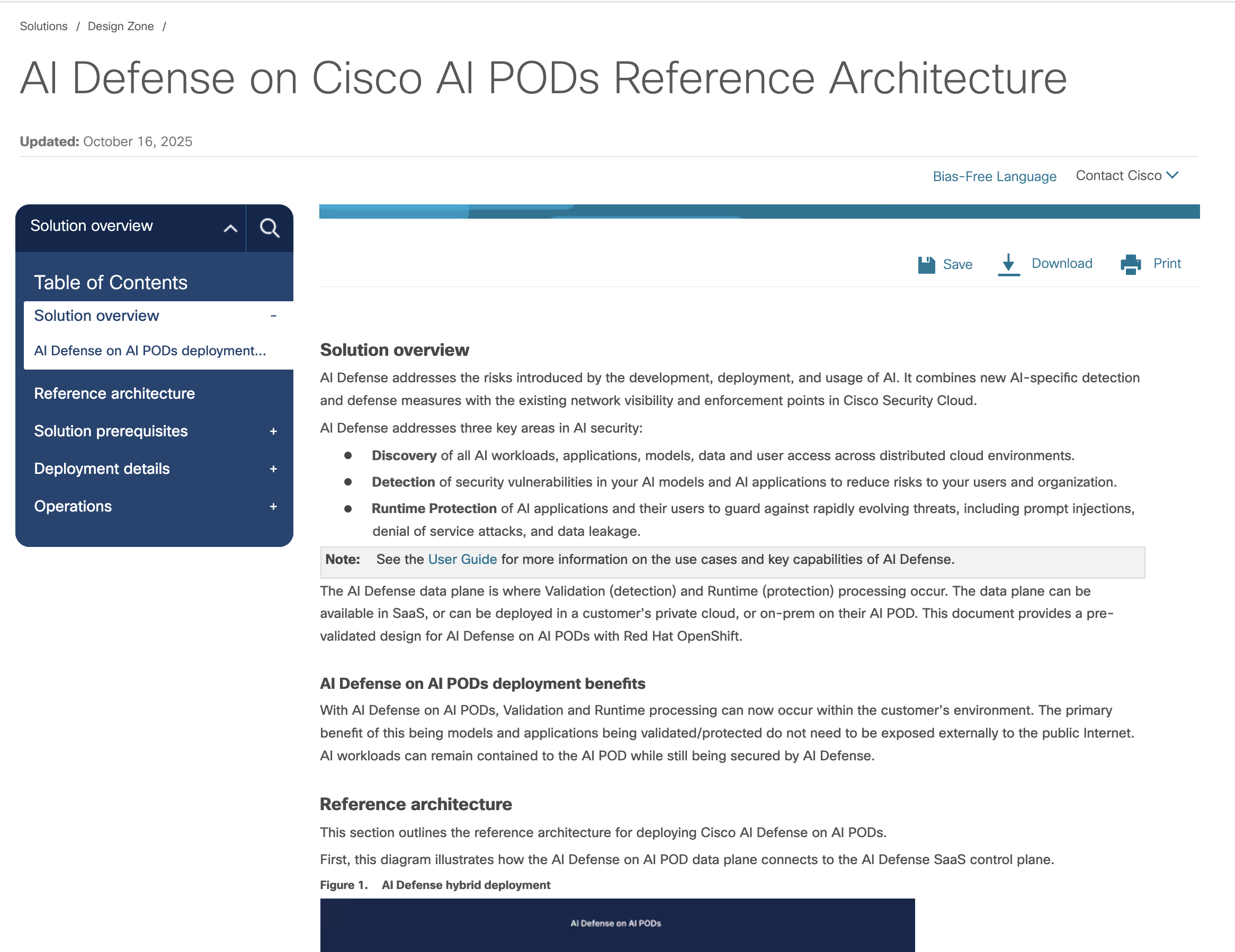Click the Save text link

click(957, 265)
